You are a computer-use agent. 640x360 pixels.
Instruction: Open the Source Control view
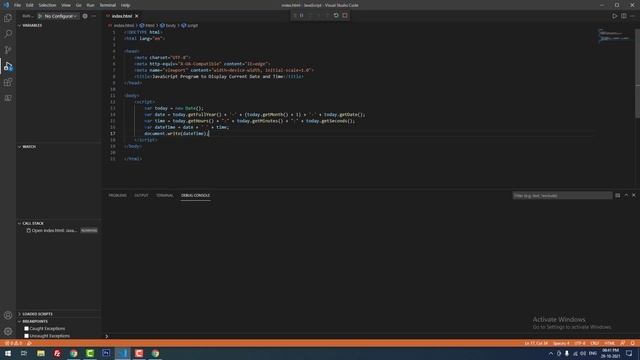(8, 50)
